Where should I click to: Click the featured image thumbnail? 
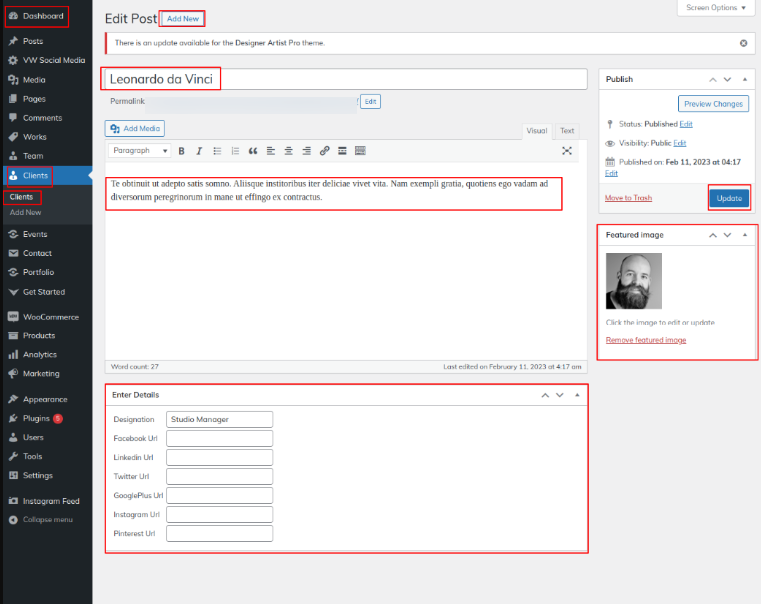coord(633,280)
